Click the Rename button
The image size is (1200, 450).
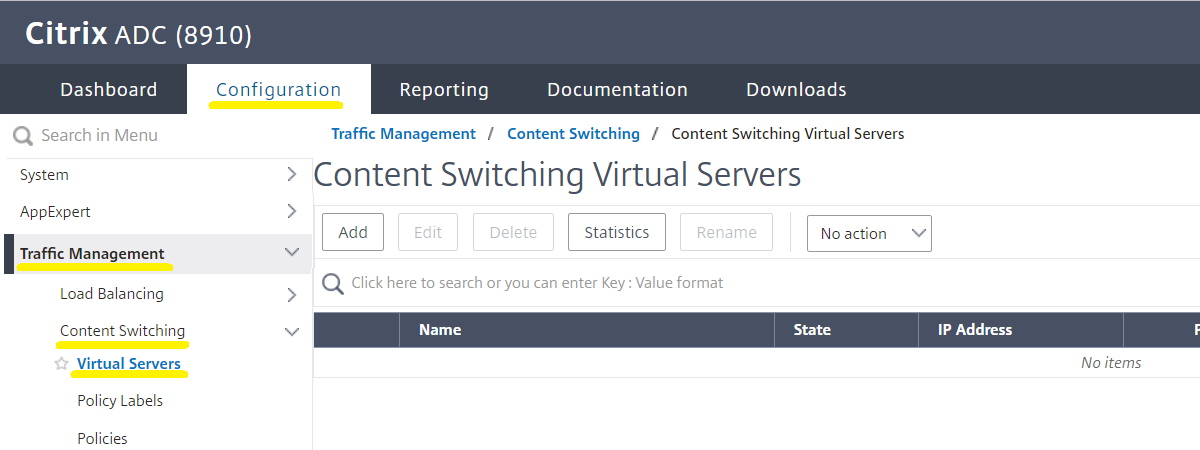(727, 232)
